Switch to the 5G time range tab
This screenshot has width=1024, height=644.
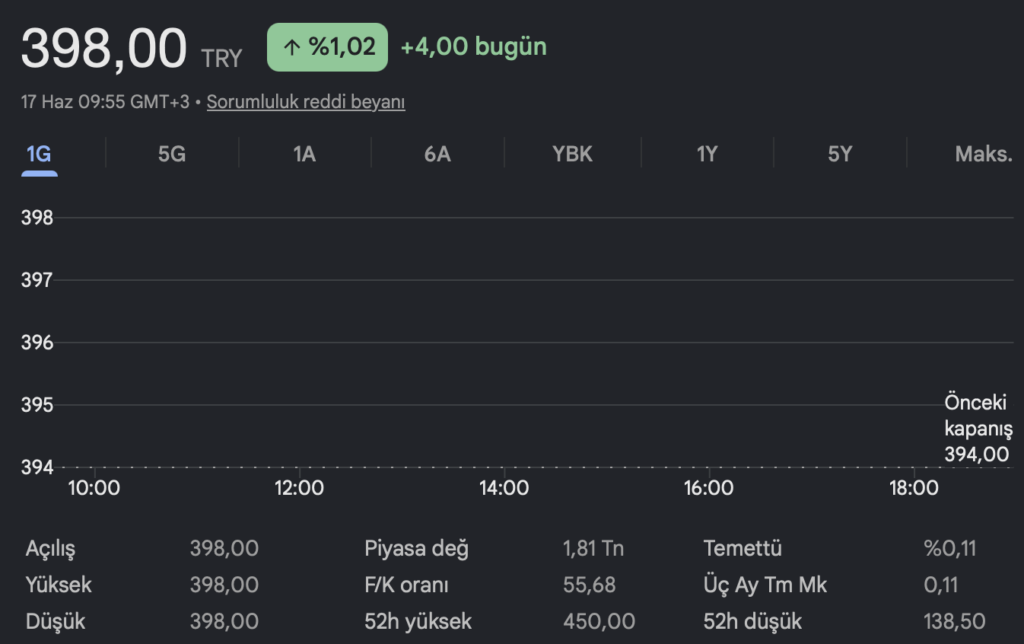point(172,154)
